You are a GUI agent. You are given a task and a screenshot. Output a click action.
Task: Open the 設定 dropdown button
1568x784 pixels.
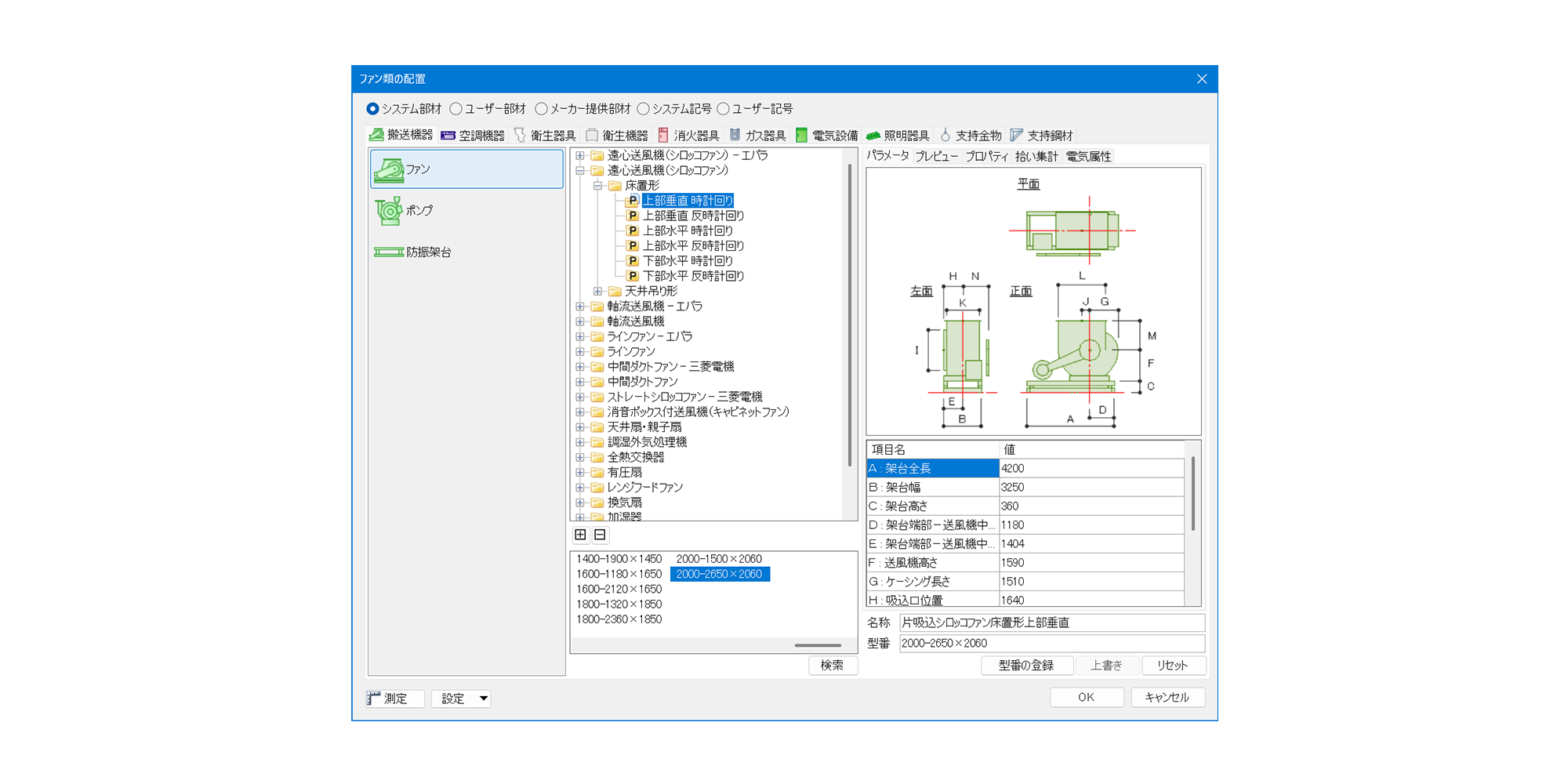click(x=461, y=699)
